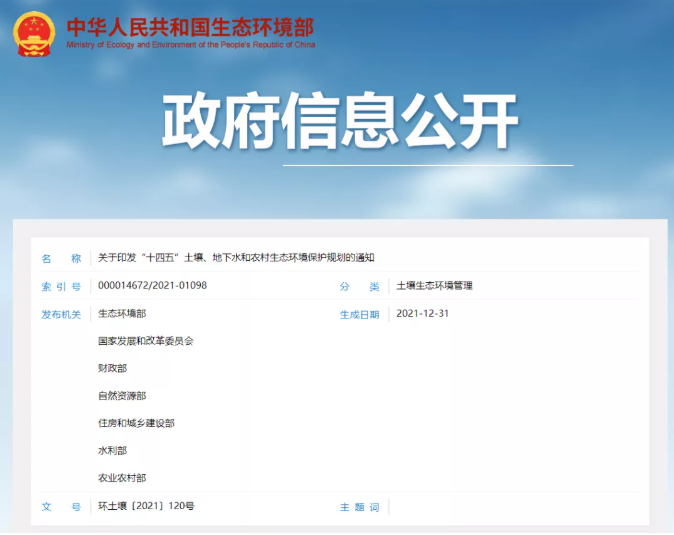This screenshot has width=674, height=535.
Task: Click the national emblem logo
Action: (x=37, y=34)
